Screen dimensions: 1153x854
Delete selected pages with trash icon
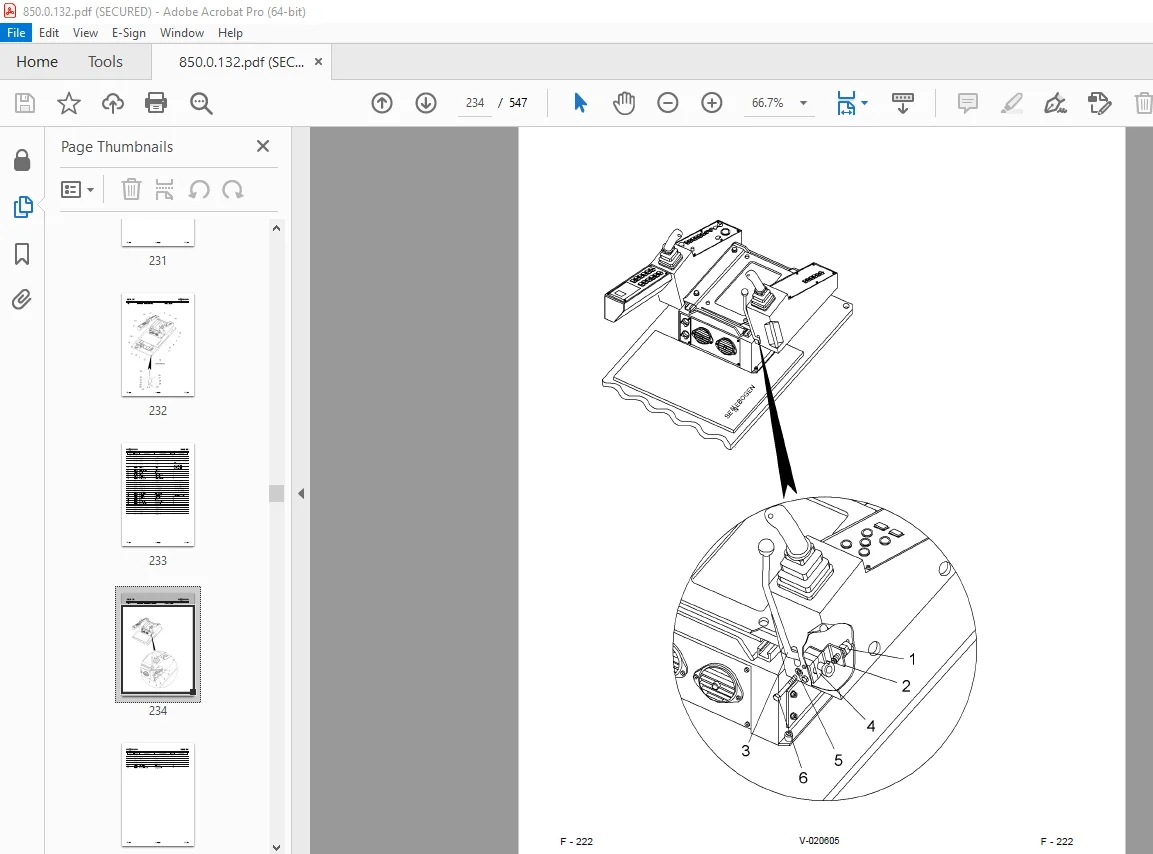click(x=131, y=190)
